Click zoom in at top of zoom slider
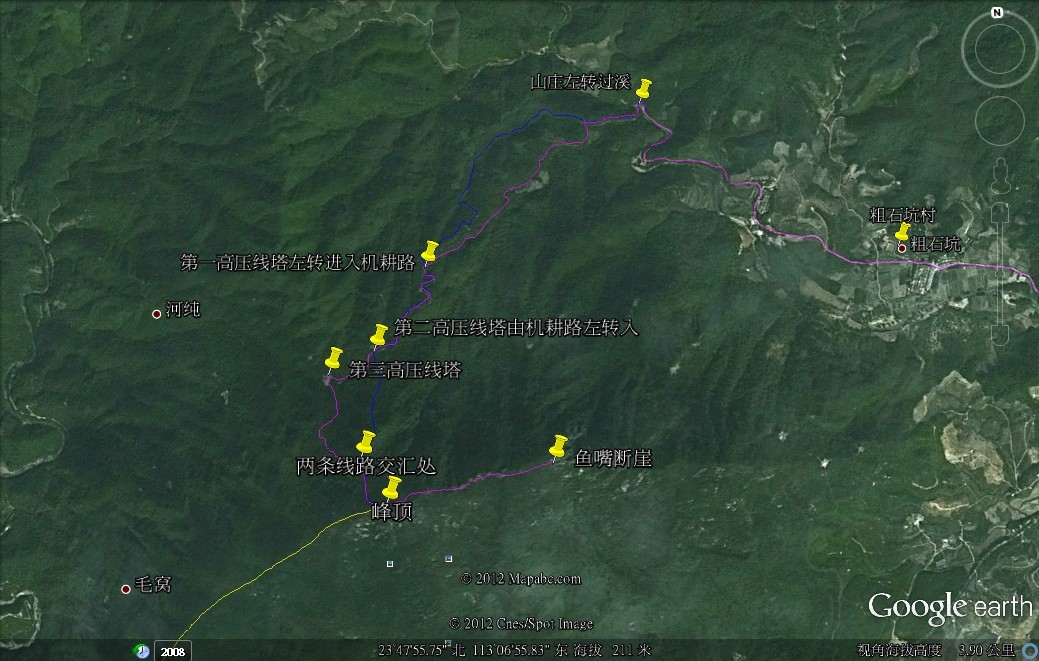This screenshot has height=661, width=1039. 999,211
